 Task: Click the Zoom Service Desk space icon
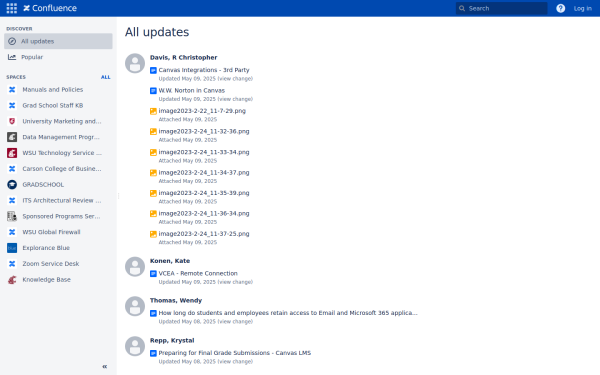(12, 264)
